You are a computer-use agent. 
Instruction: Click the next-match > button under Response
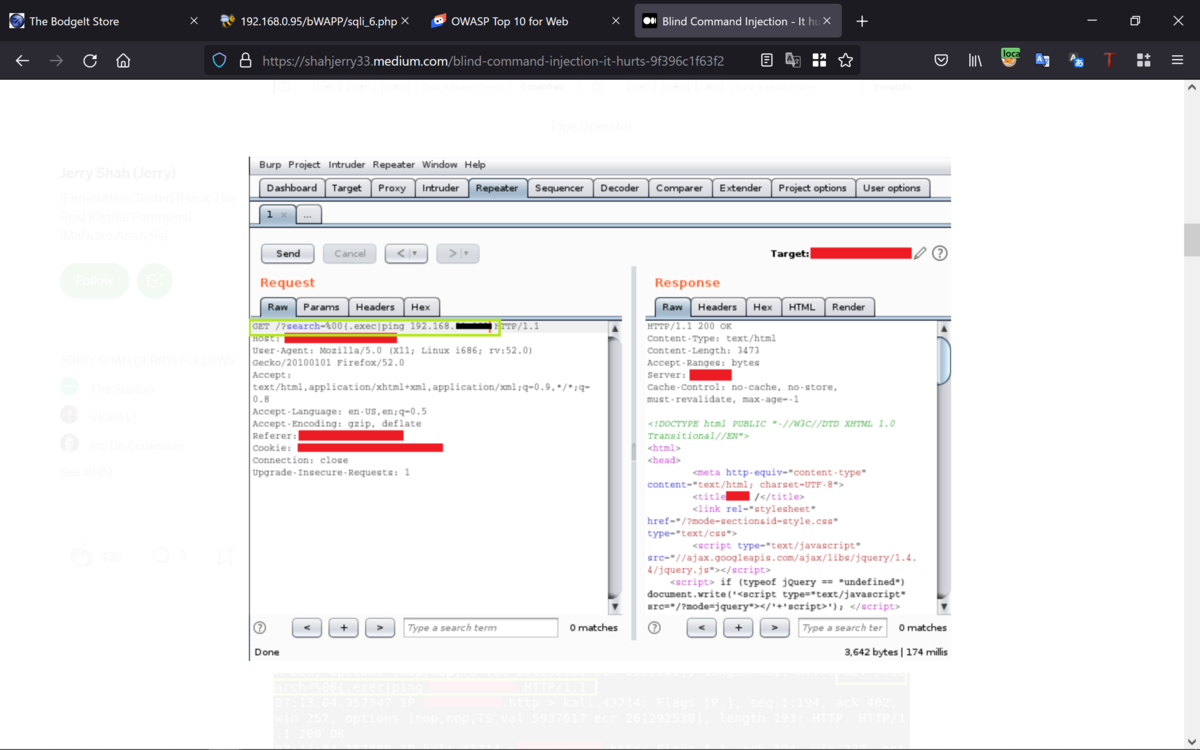pos(774,628)
